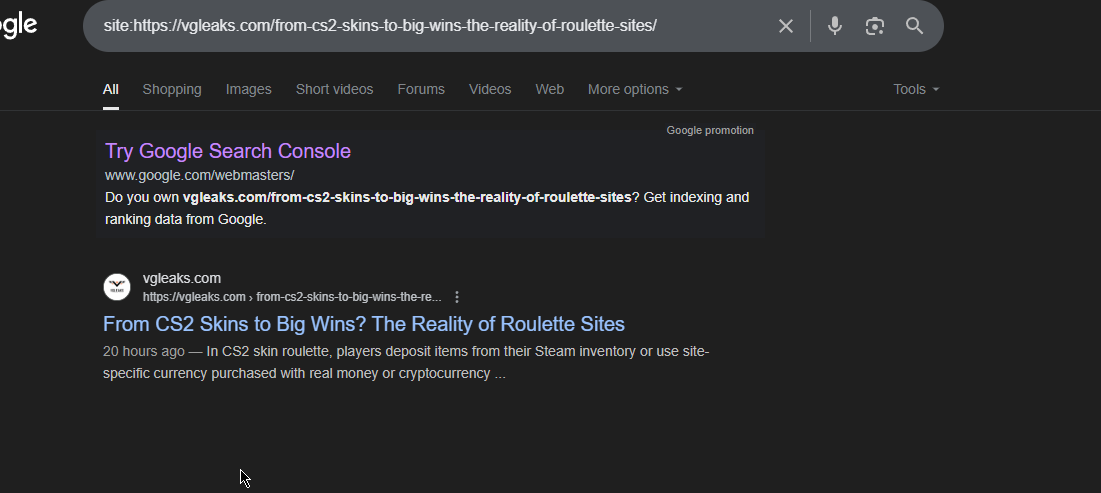1101x493 pixels.
Task: Switch to the Shopping tab
Action: point(172,89)
